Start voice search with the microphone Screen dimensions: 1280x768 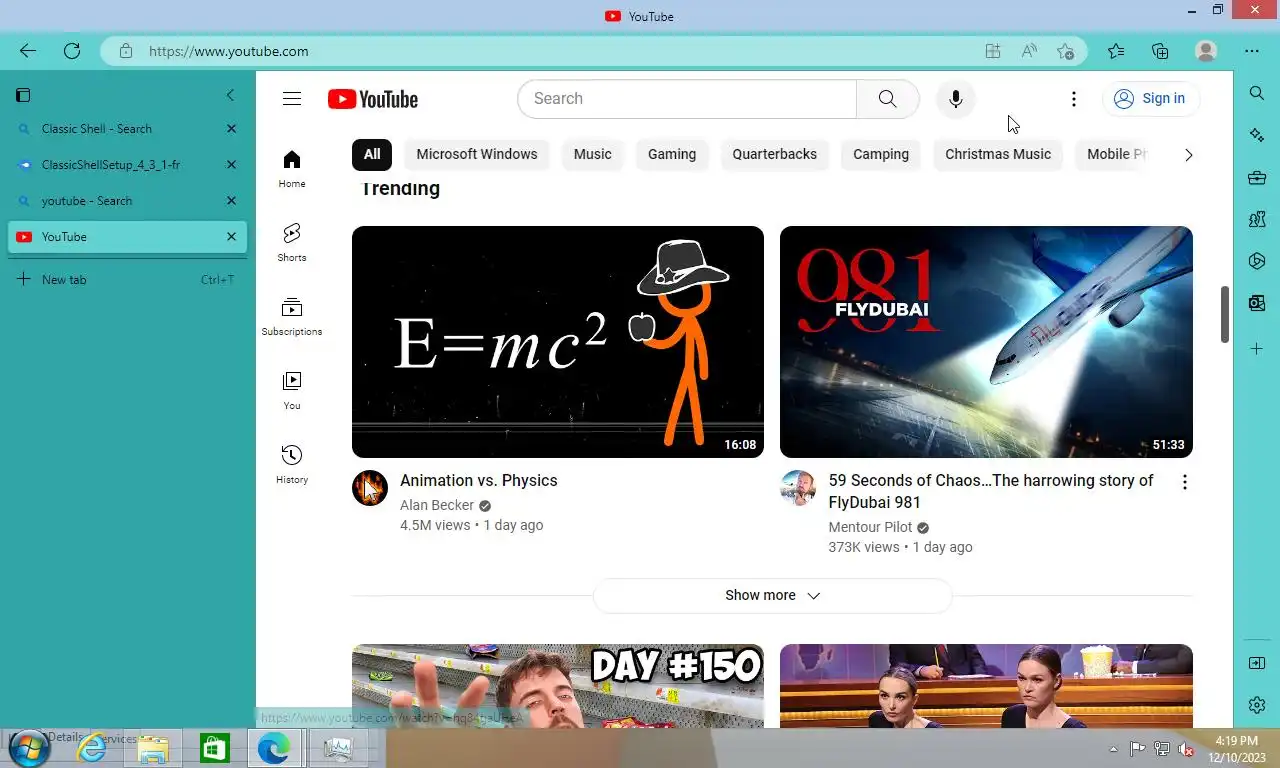(955, 98)
